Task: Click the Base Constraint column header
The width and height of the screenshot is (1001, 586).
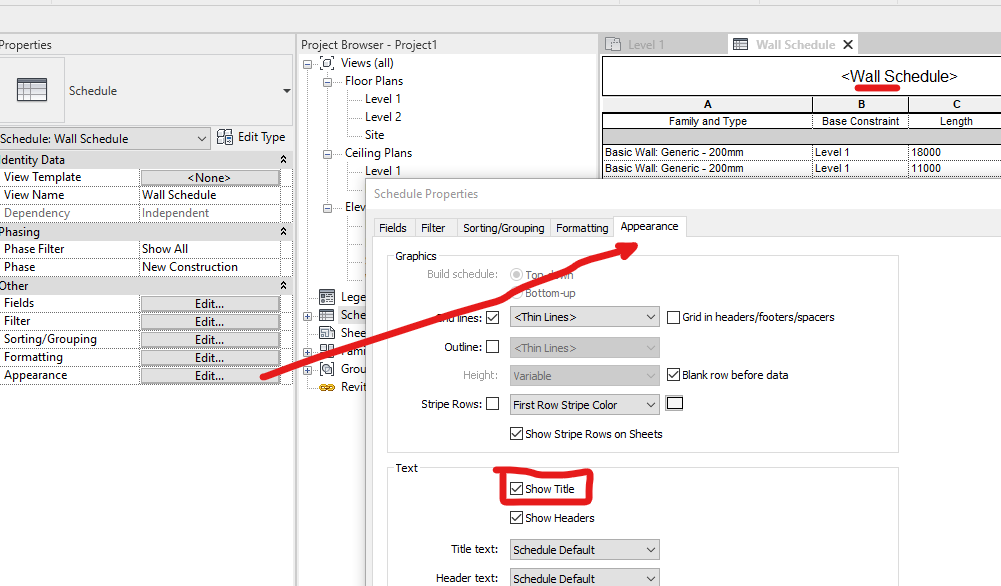Action: tap(861, 121)
